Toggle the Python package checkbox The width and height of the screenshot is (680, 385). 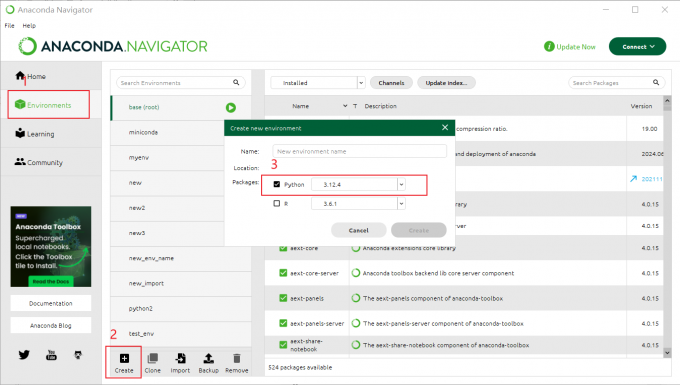pos(277,184)
